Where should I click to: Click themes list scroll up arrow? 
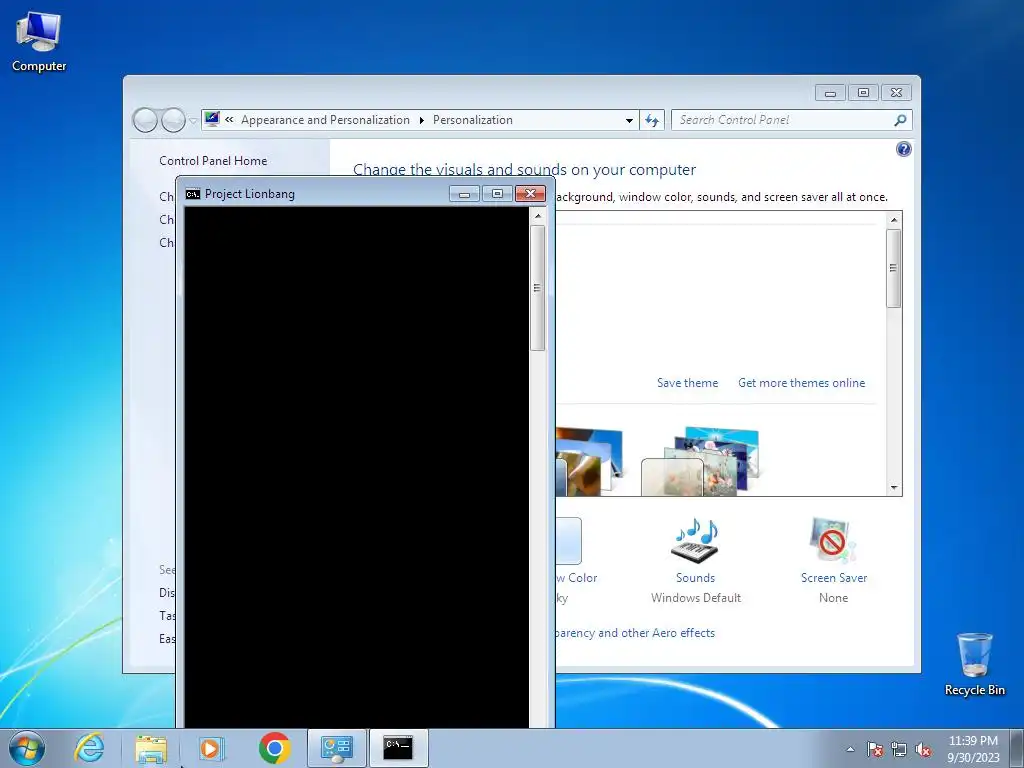tap(894, 220)
